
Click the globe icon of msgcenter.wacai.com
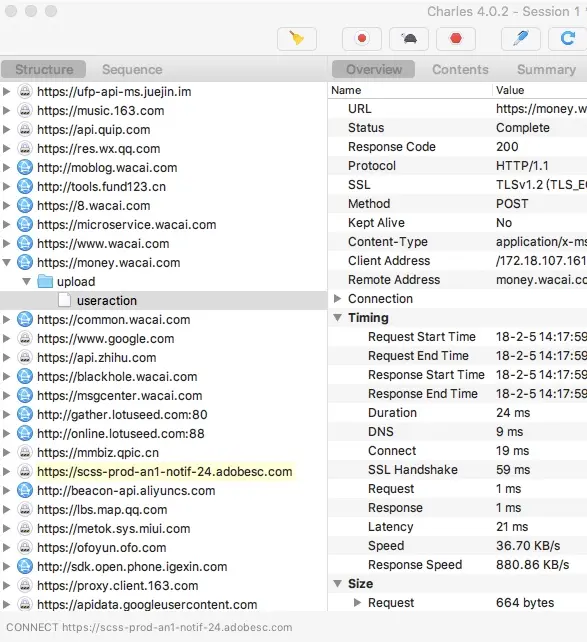pyautogui.click(x=25, y=396)
